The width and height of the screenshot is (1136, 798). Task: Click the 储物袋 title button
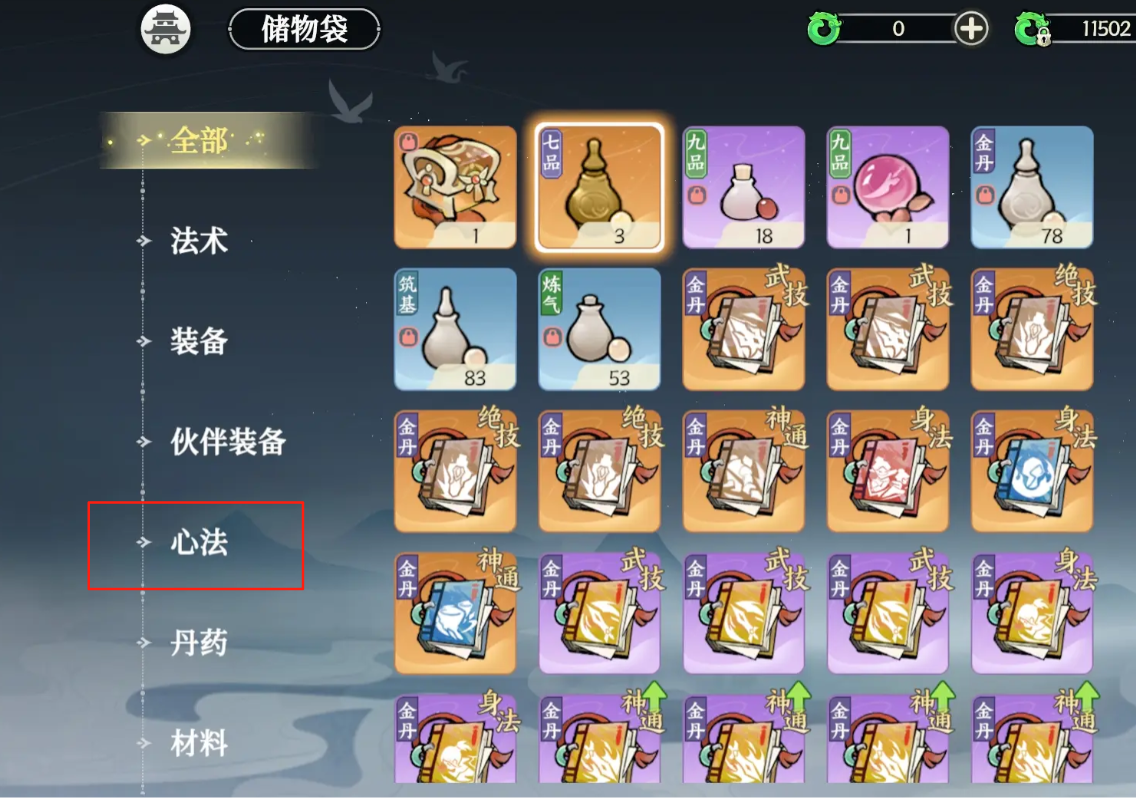304,29
